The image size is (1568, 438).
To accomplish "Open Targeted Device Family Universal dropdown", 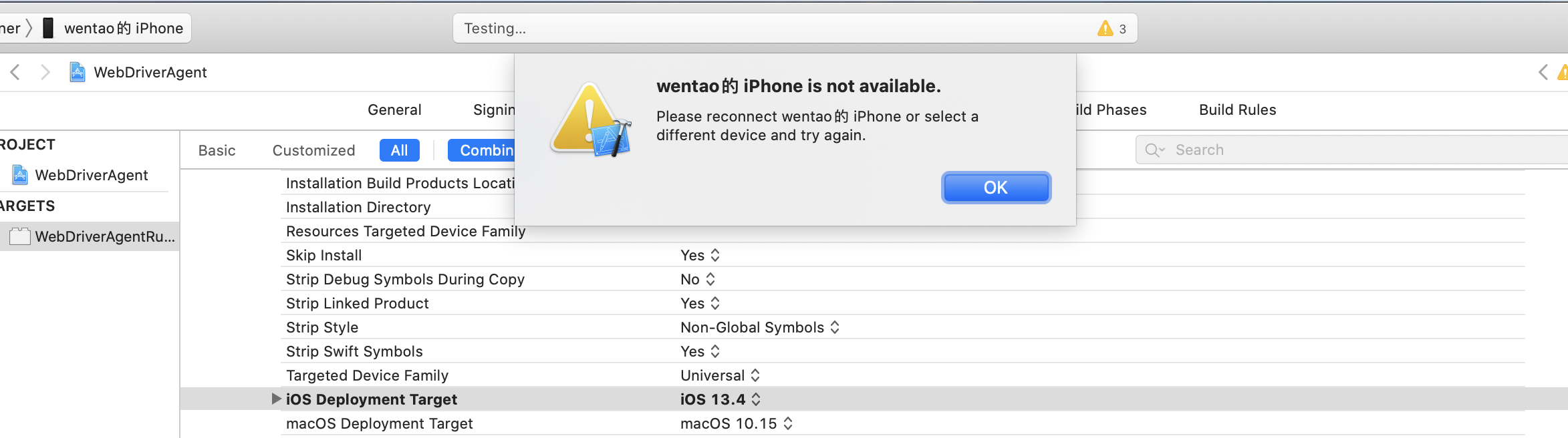I will pos(720,375).
